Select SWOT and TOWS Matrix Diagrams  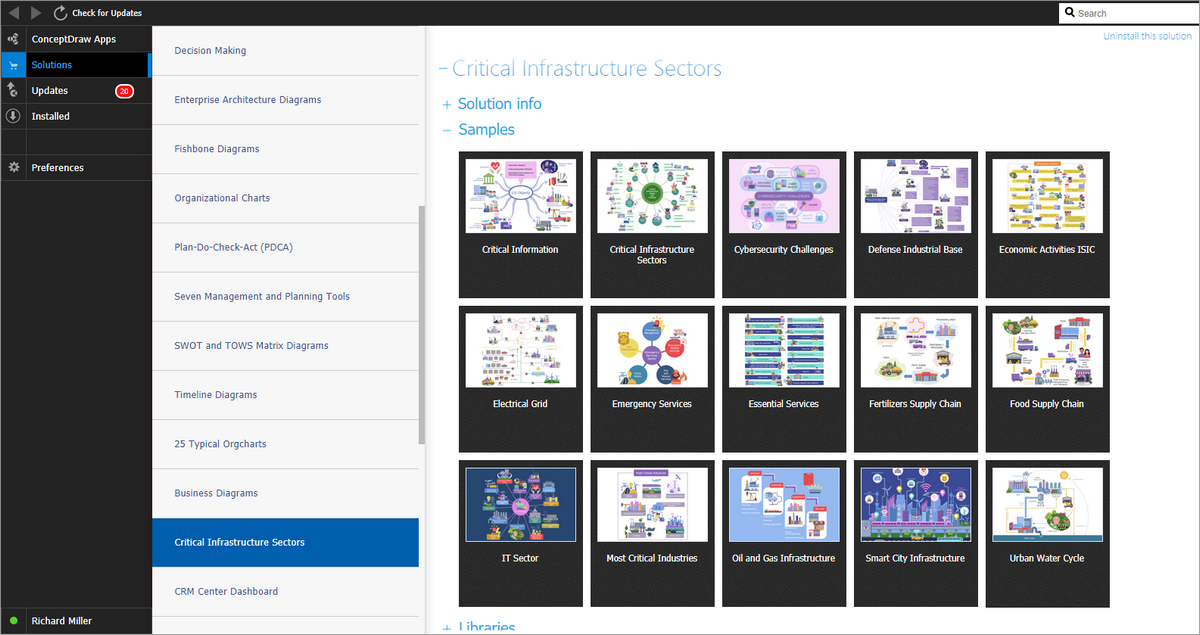click(x=285, y=345)
